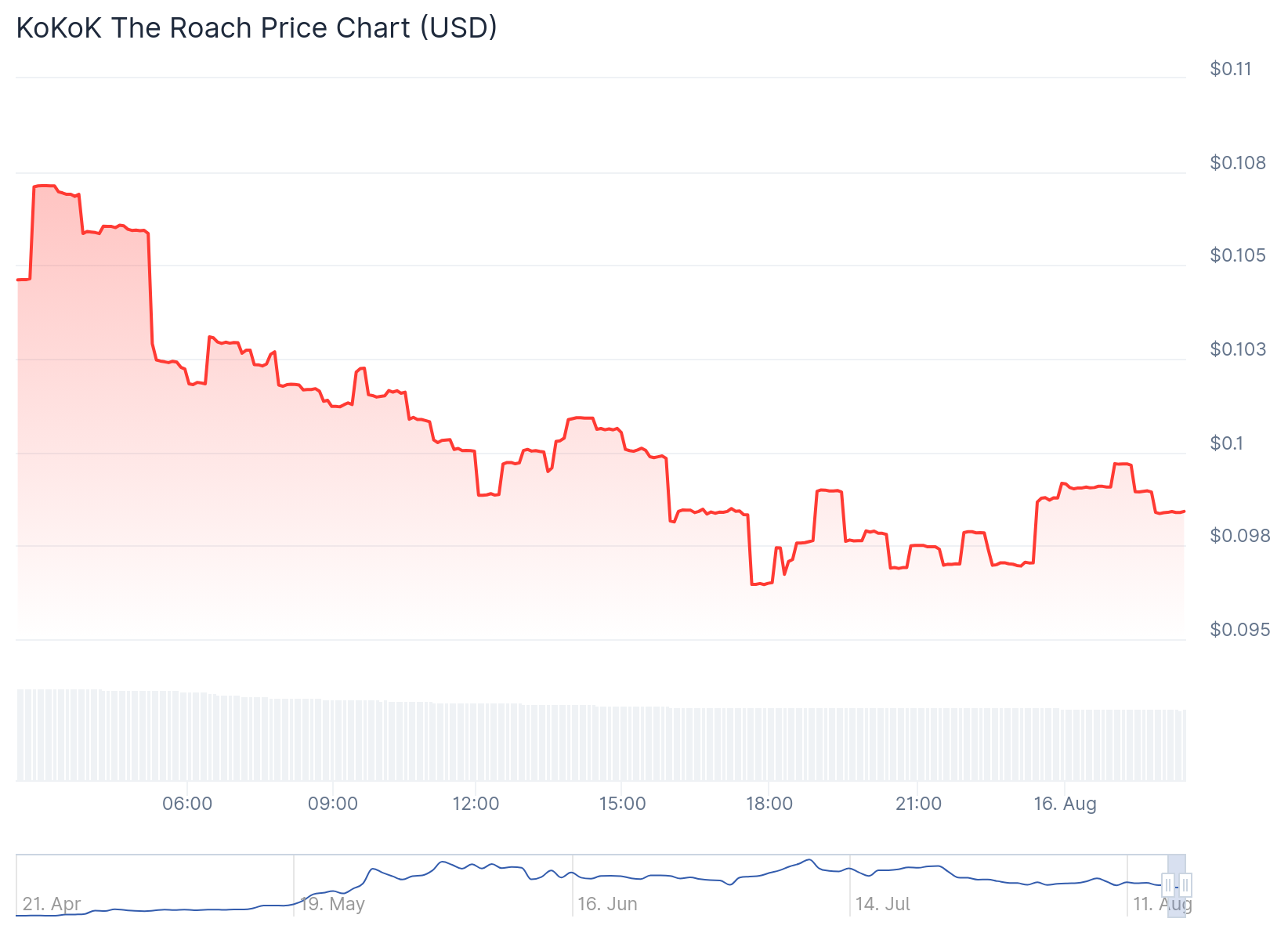This screenshot has height=940, width=1288.
Task: Click the left navigator range handle
Action: point(1168,885)
